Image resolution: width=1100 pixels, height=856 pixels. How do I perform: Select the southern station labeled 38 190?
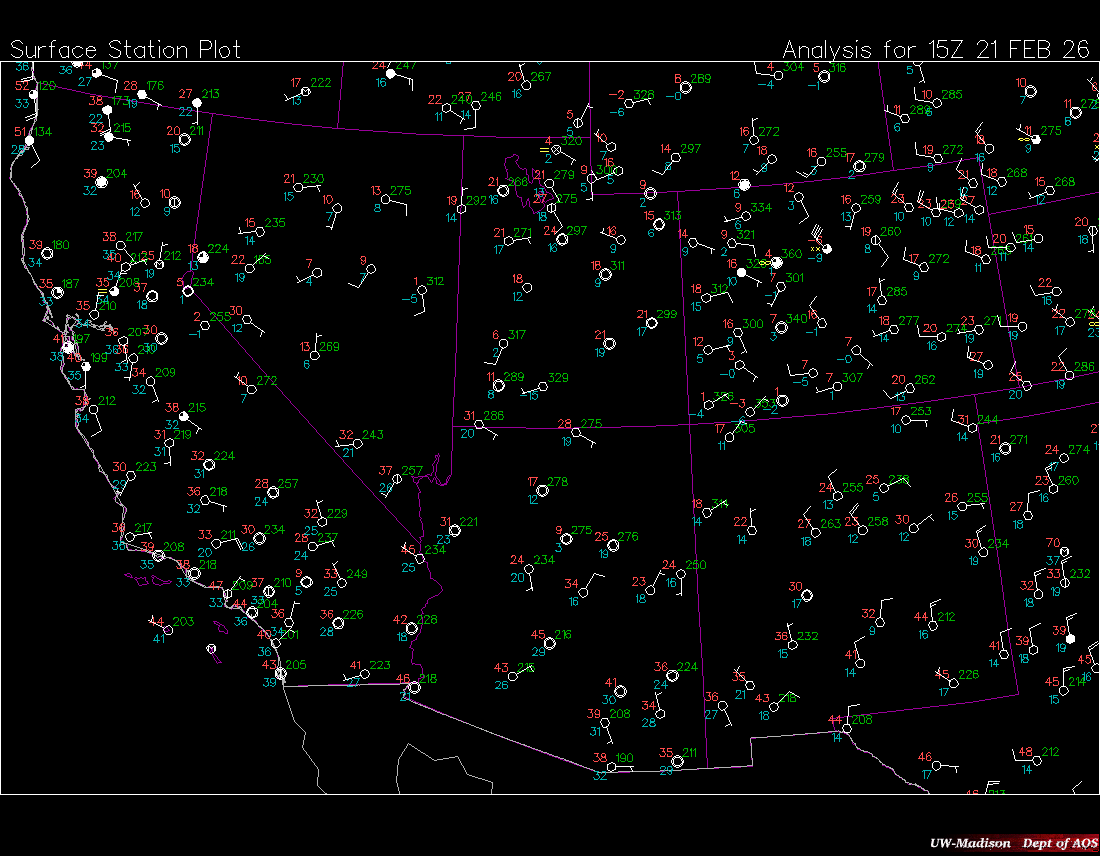(611, 766)
